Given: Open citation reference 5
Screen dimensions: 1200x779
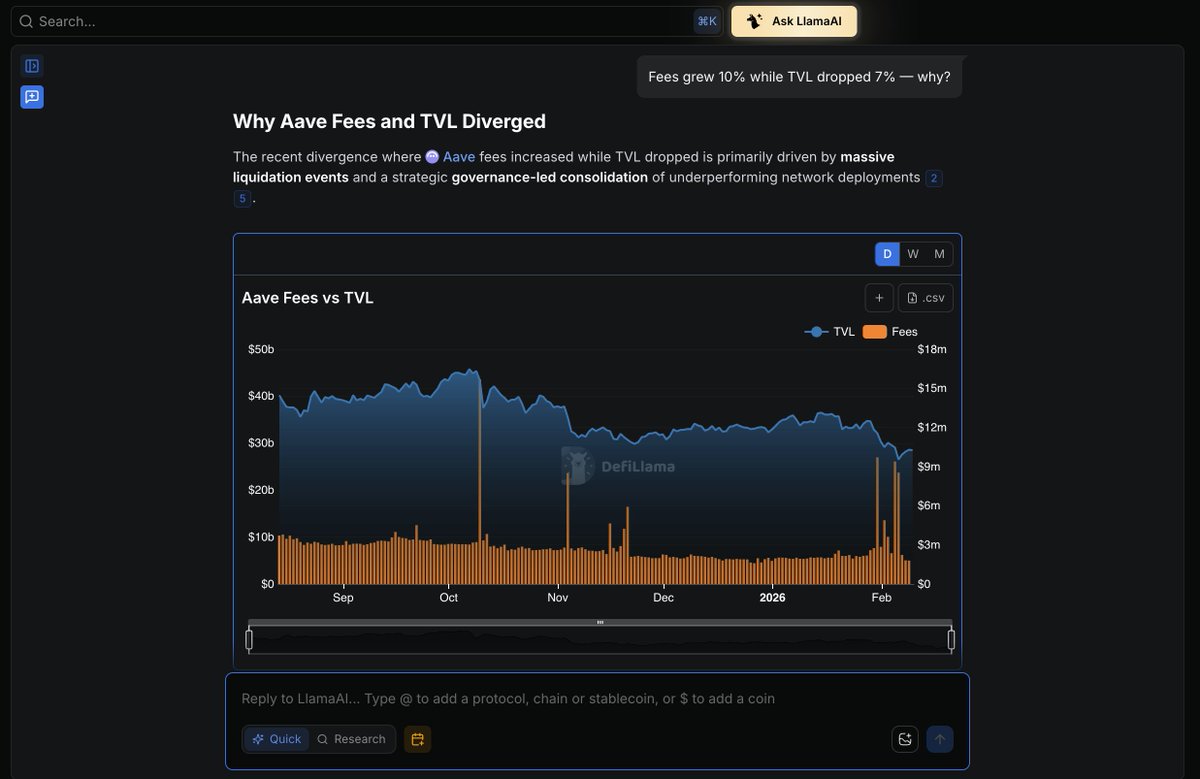Looking at the screenshot, I should (242, 198).
